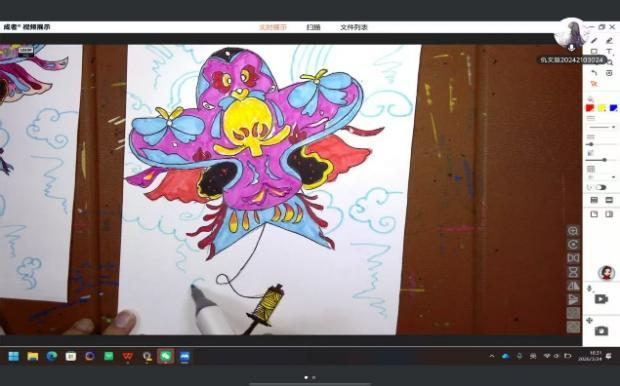
Task: Click the vertical flip overlay icon
Action: [573, 272]
